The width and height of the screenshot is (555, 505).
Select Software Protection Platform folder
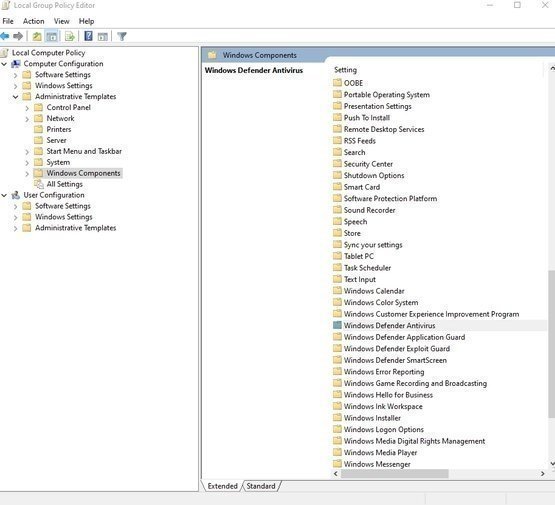[x=390, y=199]
